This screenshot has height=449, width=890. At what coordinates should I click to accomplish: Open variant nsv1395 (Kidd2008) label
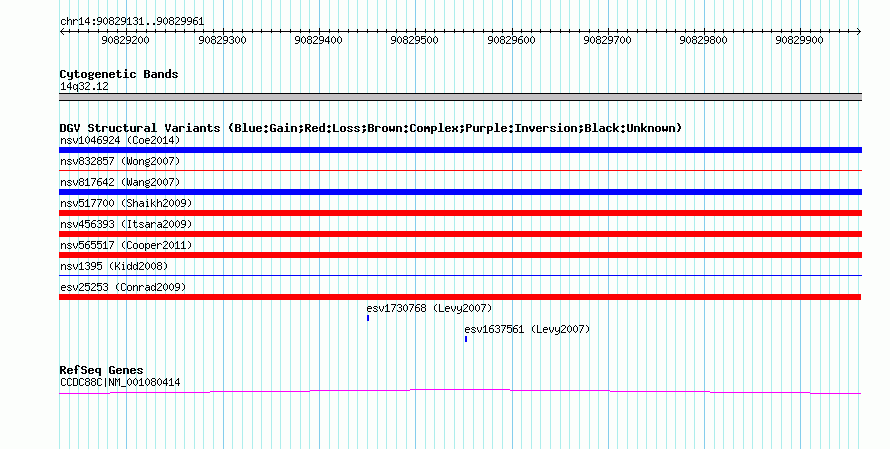[x=114, y=266]
